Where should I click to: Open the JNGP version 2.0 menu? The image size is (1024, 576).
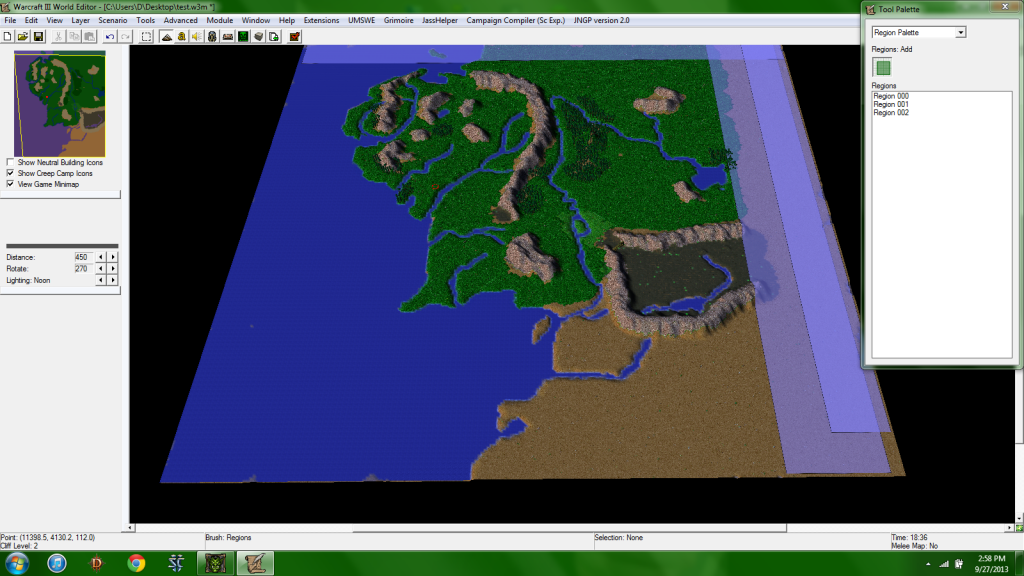pos(601,20)
